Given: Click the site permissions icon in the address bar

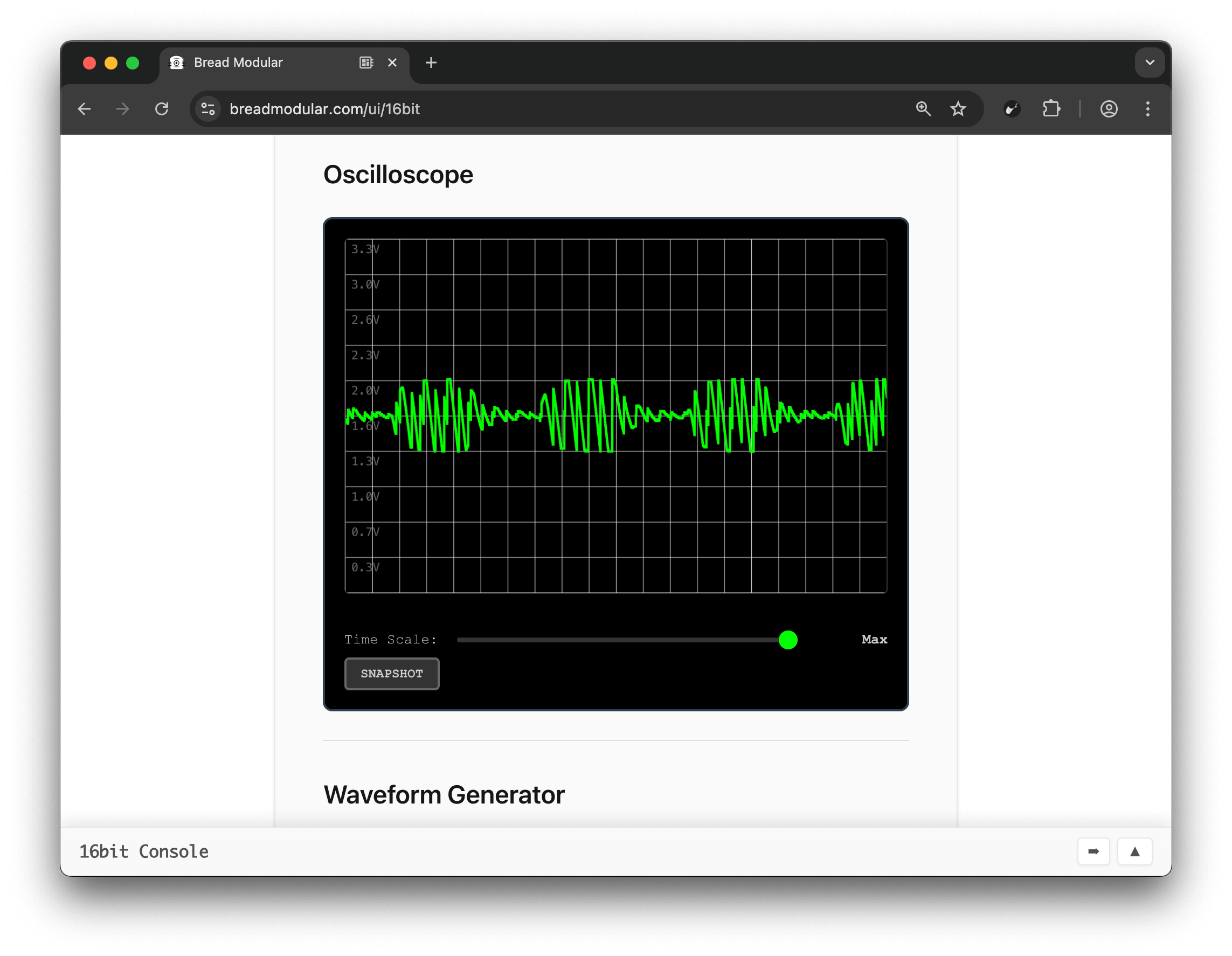Looking at the screenshot, I should [x=207, y=109].
